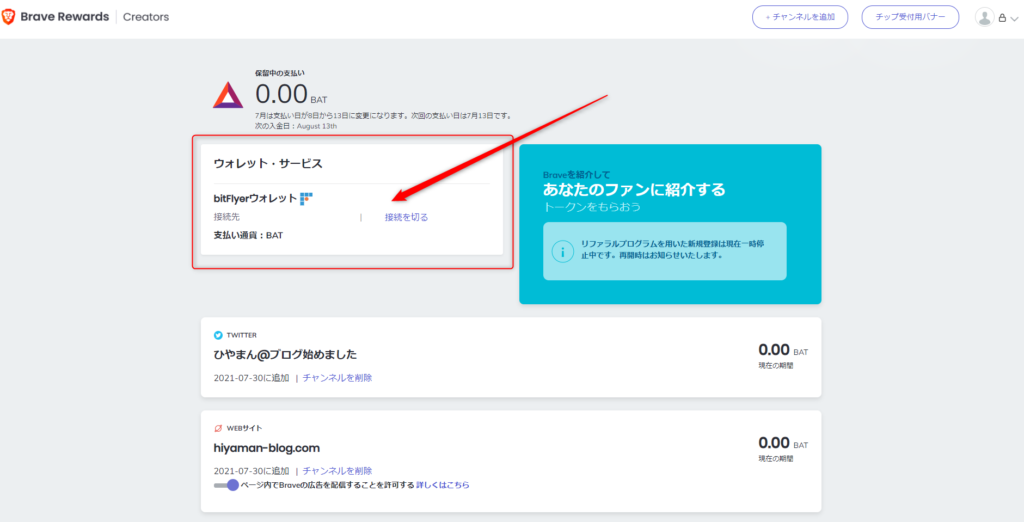Click the ひやまん@ブログ始めました channel name
Image resolution: width=1024 pixels, height=522 pixels.
[285, 354]
